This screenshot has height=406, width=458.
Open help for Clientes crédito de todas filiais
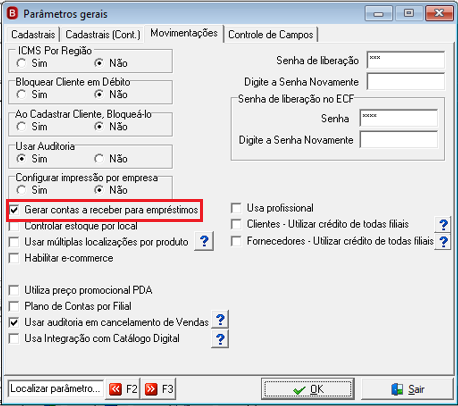point(443,225)
